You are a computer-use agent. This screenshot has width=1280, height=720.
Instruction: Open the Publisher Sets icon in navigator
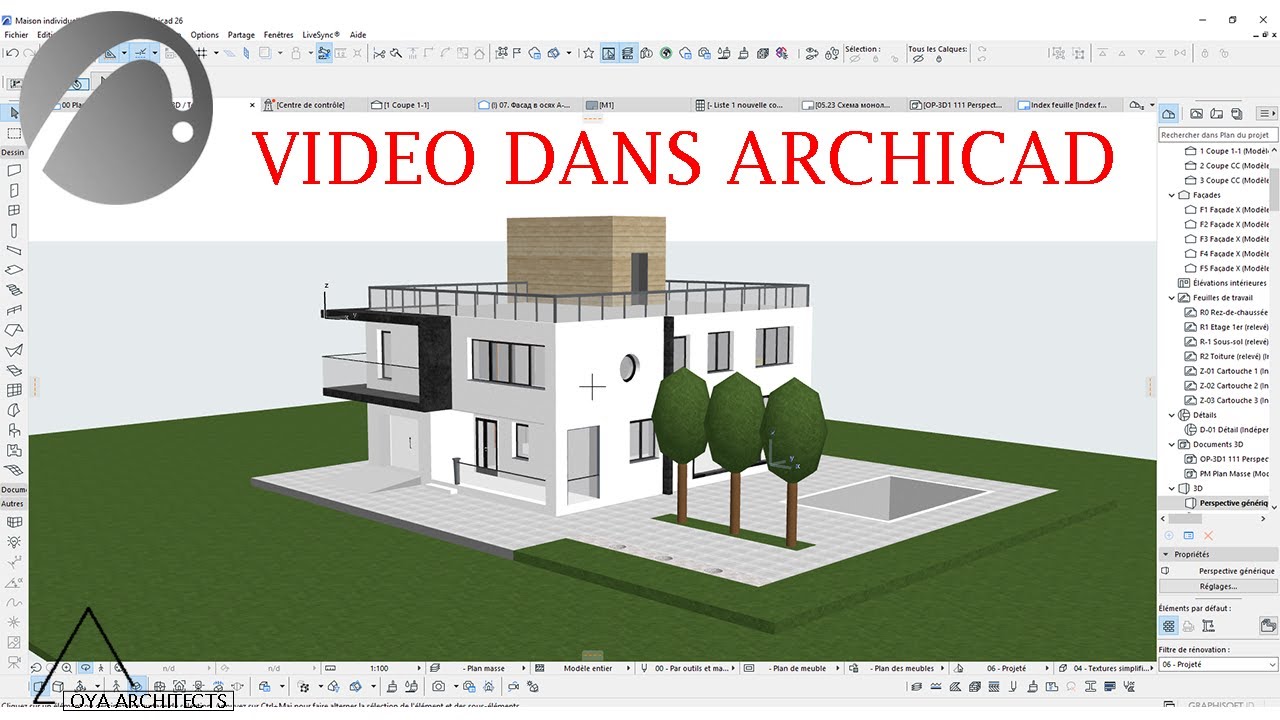(1238, 114)
